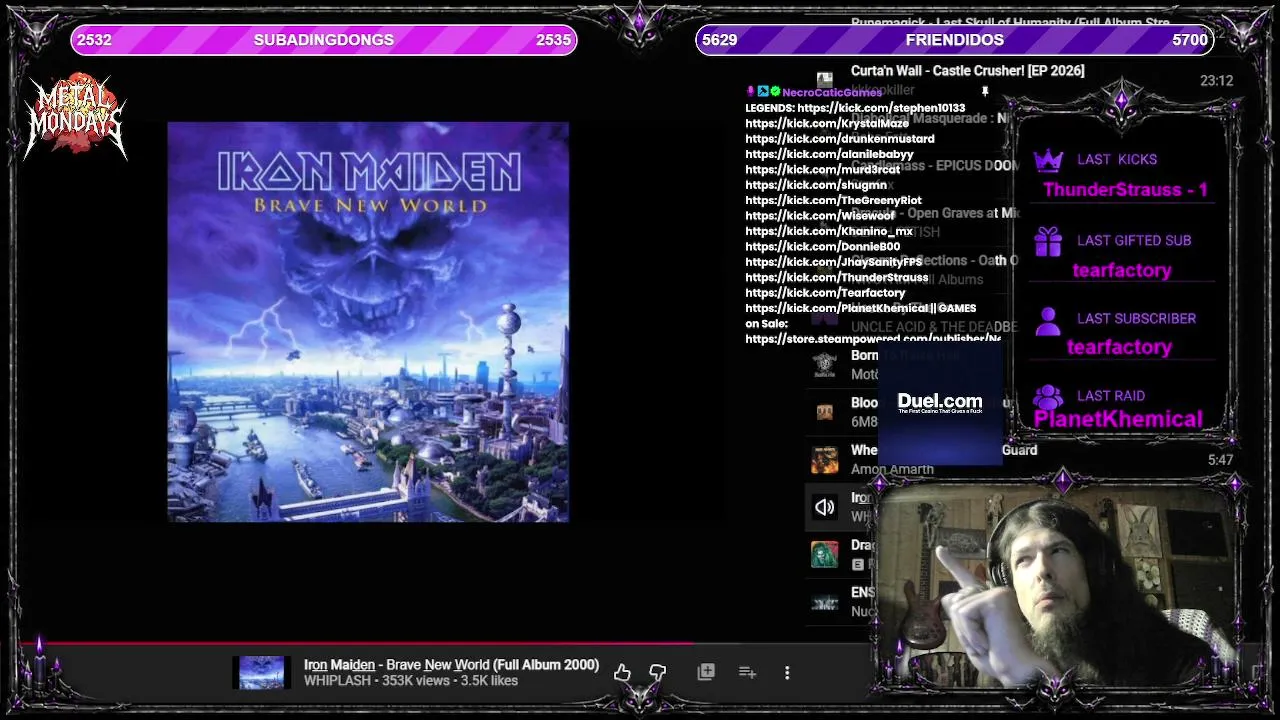Viewport: 1280px width, 720px height.
Task: Click the track title "Iron Maiden - Brave New World"
Action: tap(397, 665)
